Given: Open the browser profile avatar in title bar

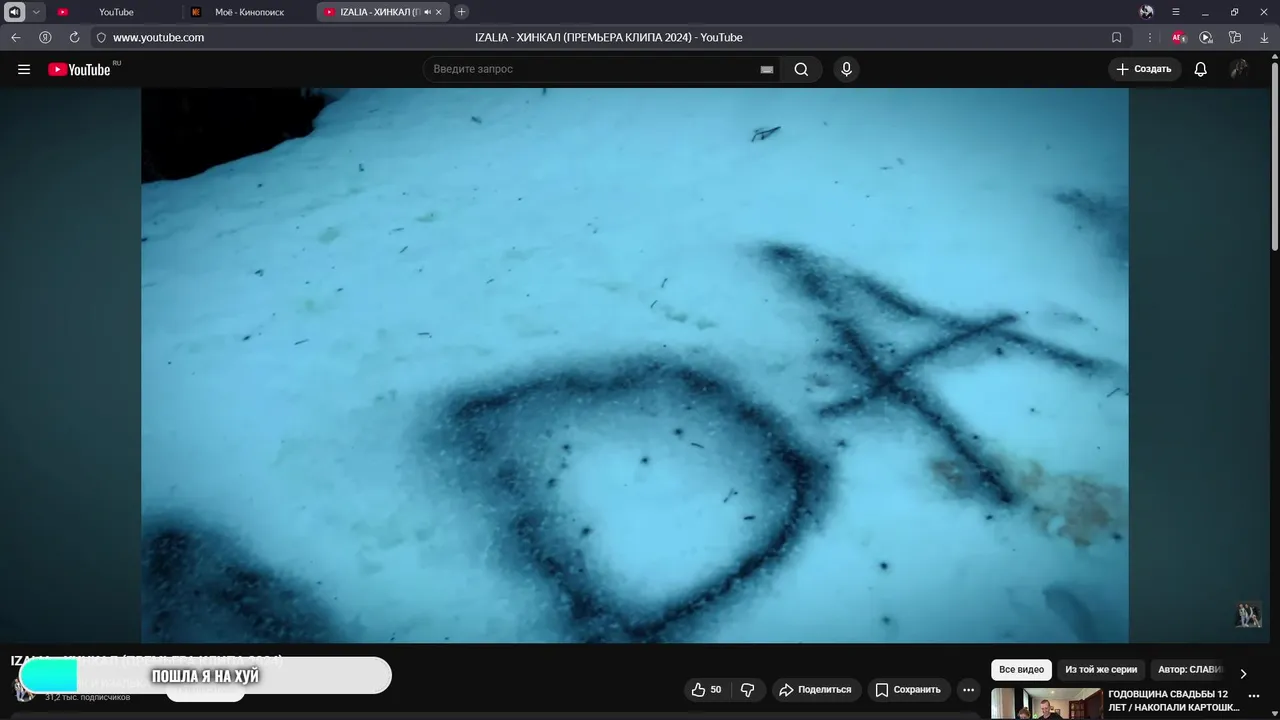Looking at the screenshot, I should click(1146, 12).
